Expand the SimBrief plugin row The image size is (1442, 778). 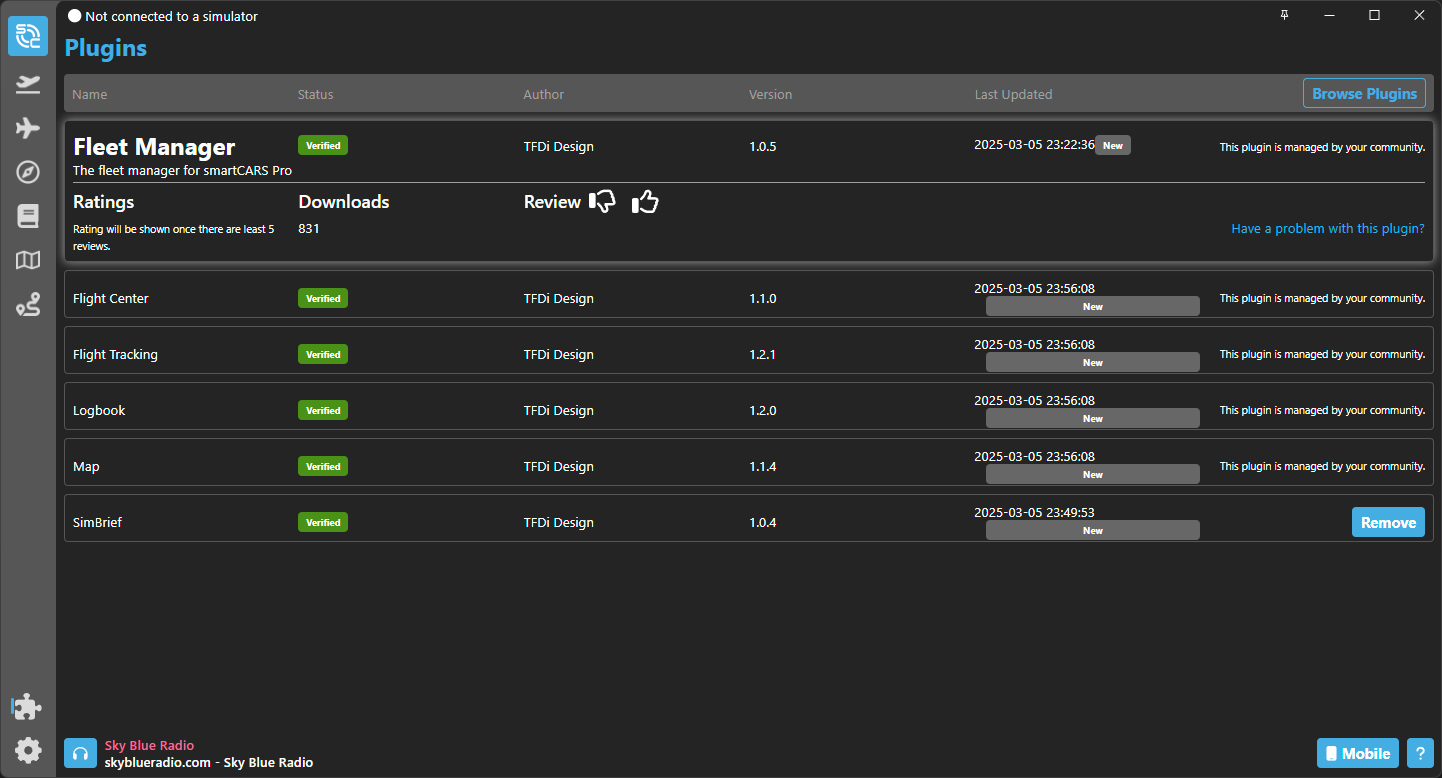(x=749, y=518)
